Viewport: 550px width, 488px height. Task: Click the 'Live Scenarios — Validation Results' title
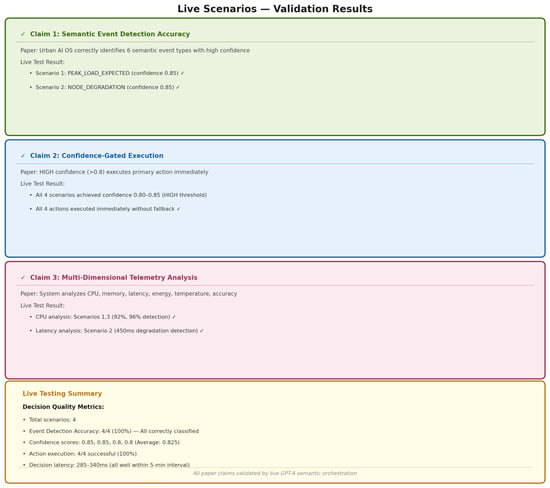275,9
